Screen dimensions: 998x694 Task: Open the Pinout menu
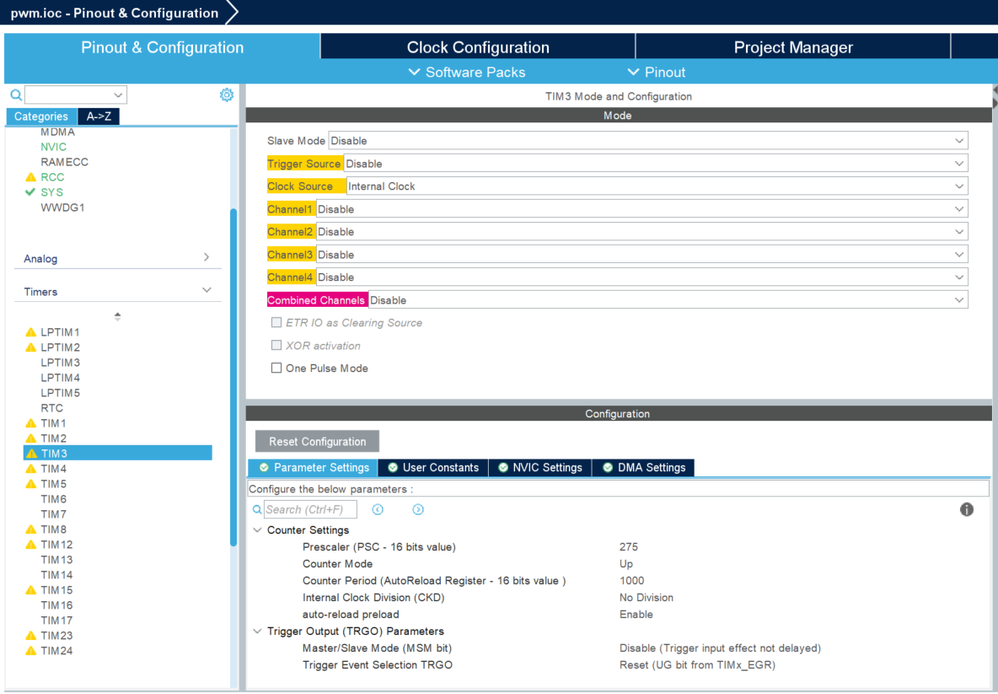[656, 72]
